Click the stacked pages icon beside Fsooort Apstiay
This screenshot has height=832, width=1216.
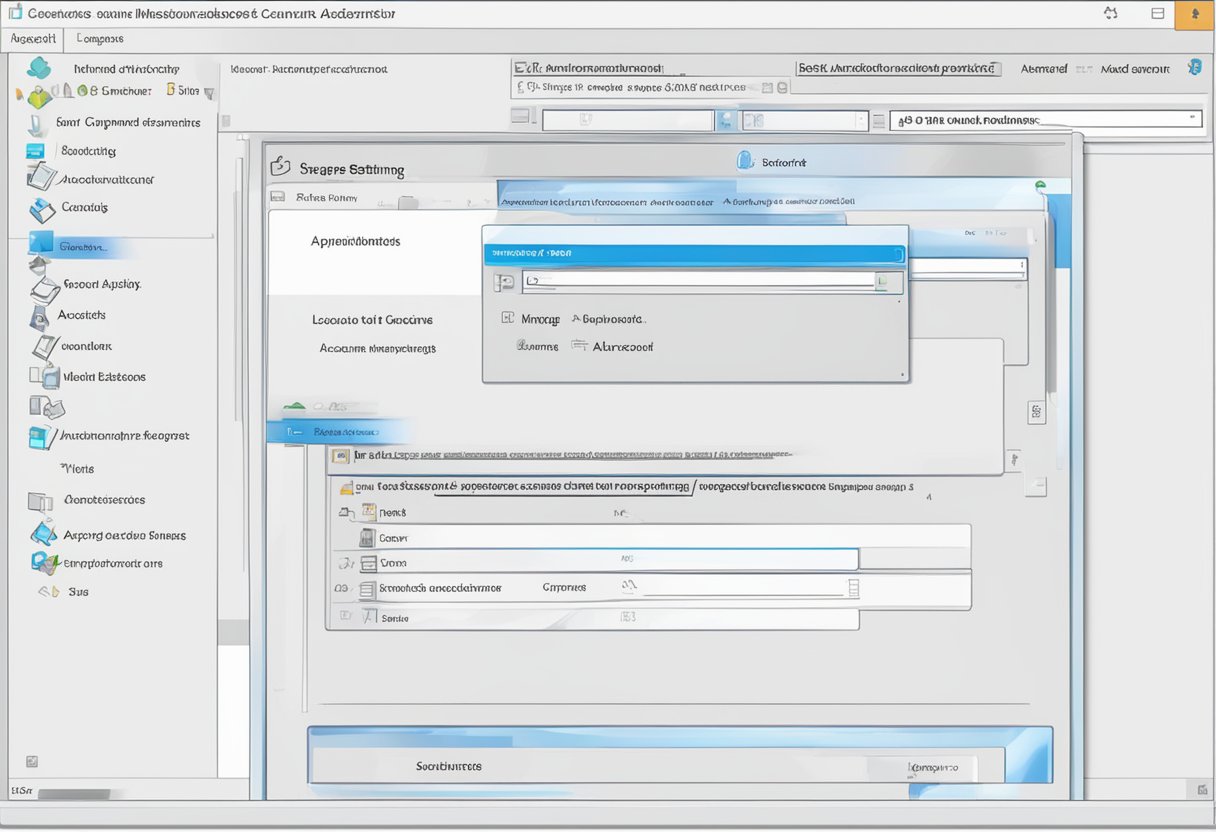[x=43, y=288]
